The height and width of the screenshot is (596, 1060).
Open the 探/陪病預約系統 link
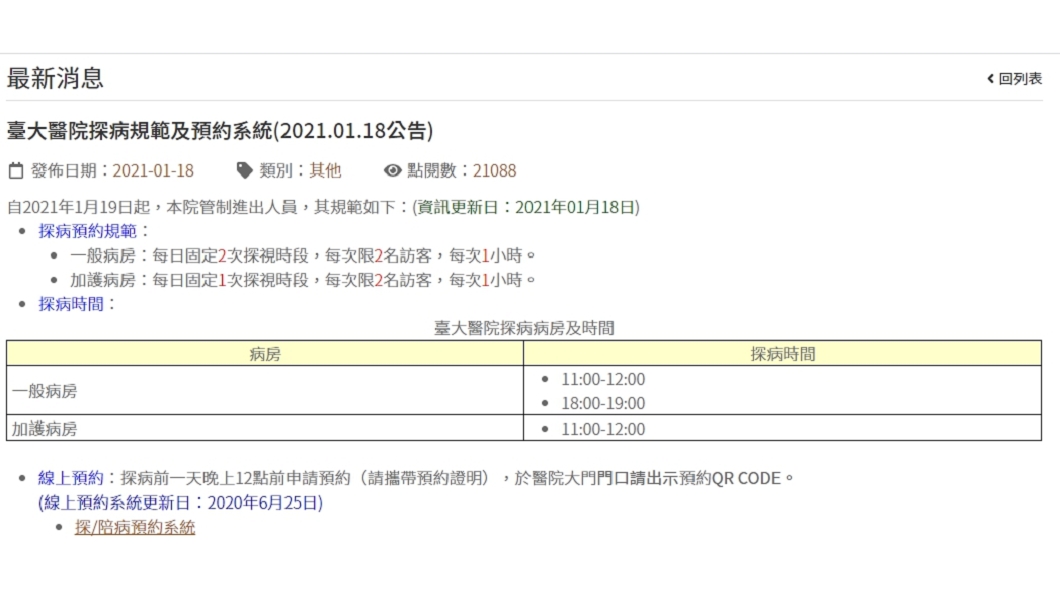point(135,527)
